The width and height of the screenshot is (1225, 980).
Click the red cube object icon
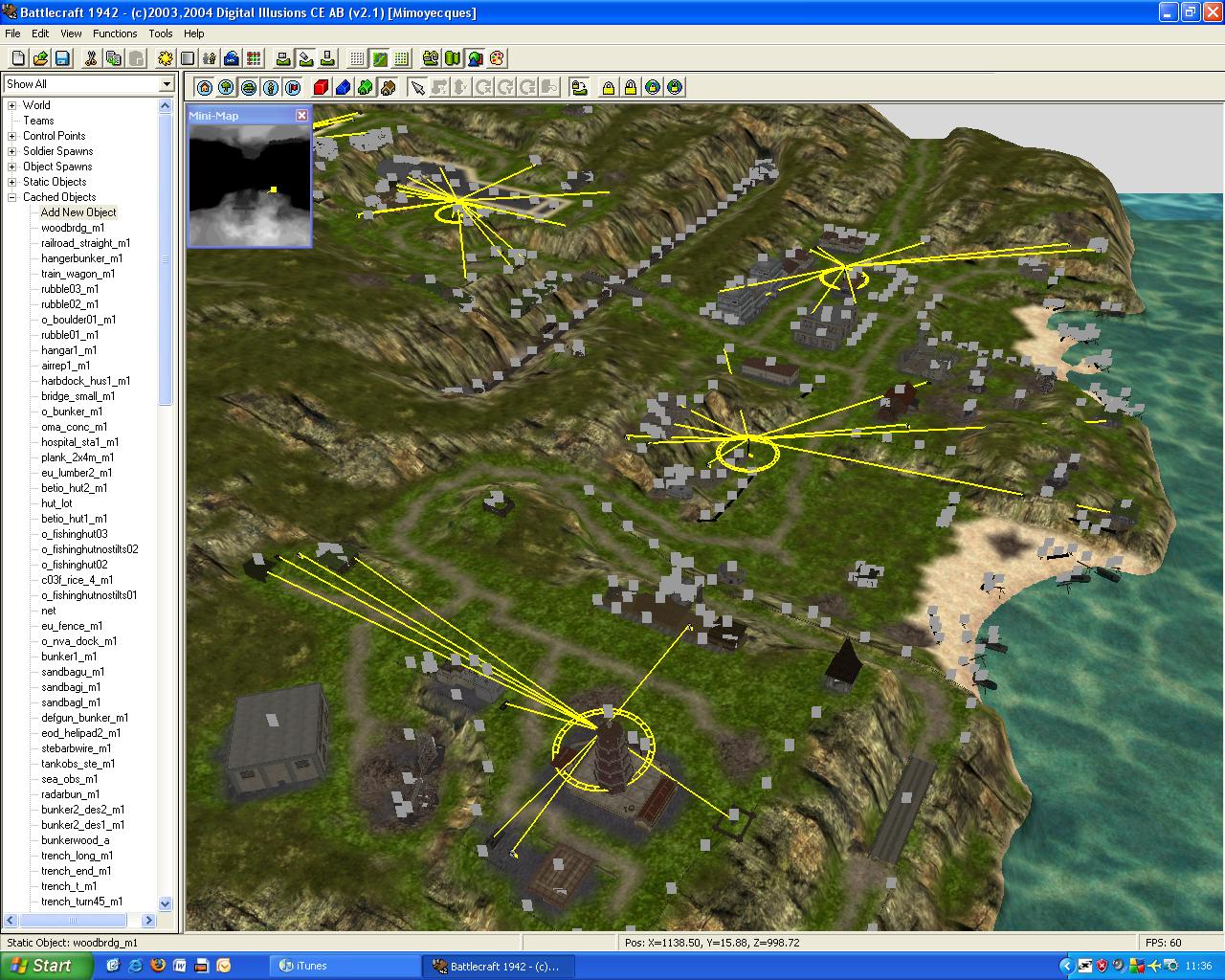(321, 88)
